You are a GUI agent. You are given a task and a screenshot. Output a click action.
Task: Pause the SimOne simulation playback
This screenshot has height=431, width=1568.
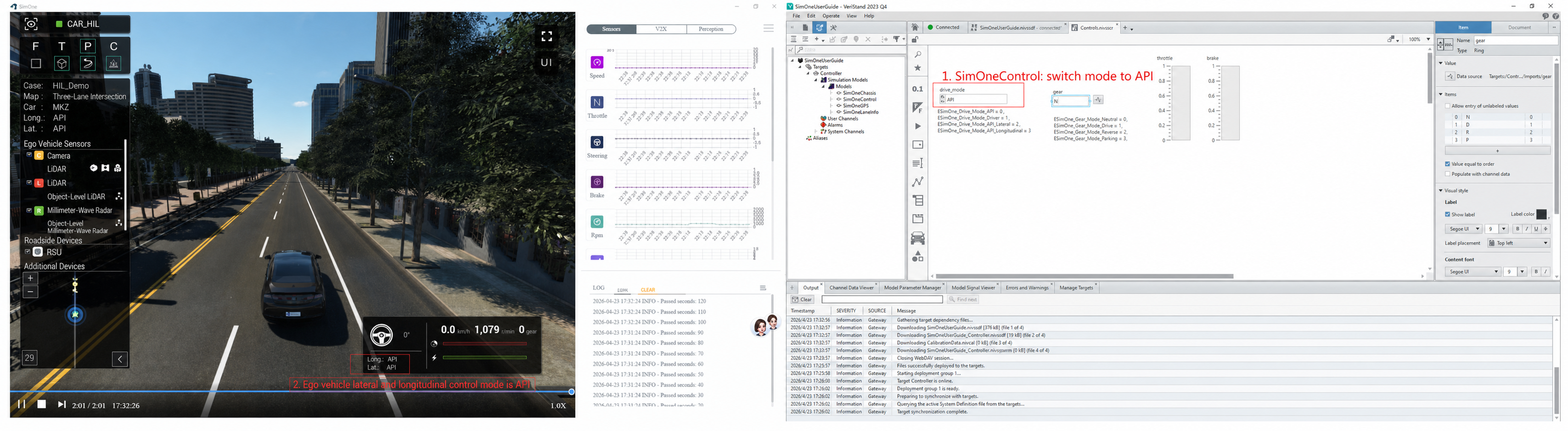21,404
